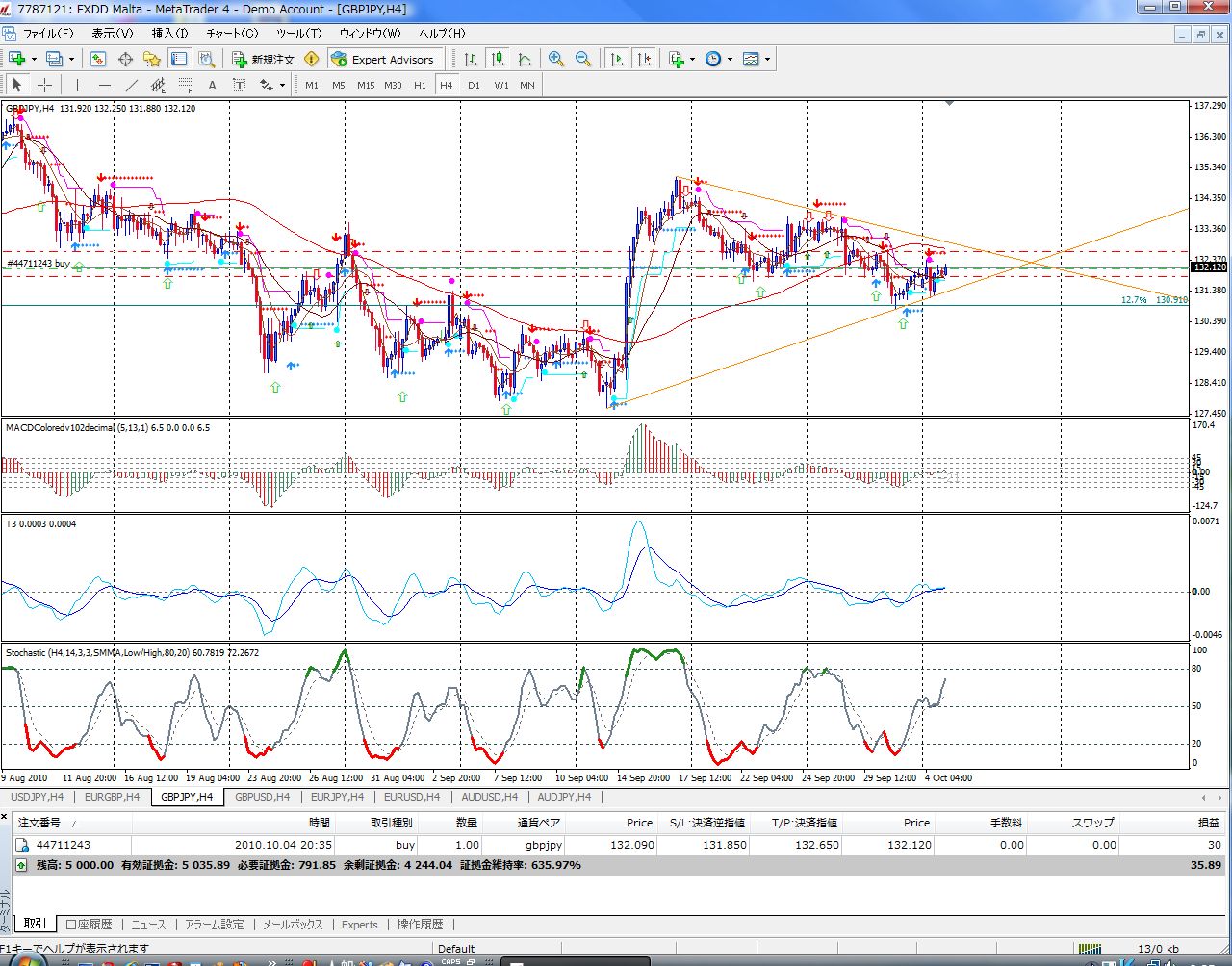
Task: Switch chart to candlestick mode
Action: [498, 59]
